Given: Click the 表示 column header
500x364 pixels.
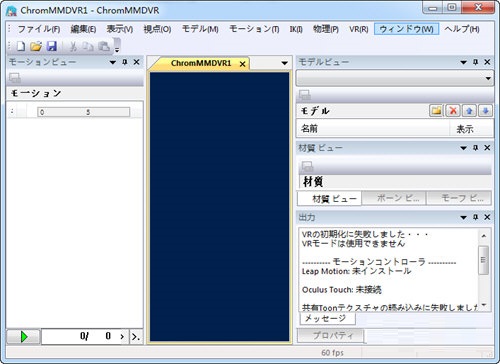Looking at the screenshot, I should (471, 128).
